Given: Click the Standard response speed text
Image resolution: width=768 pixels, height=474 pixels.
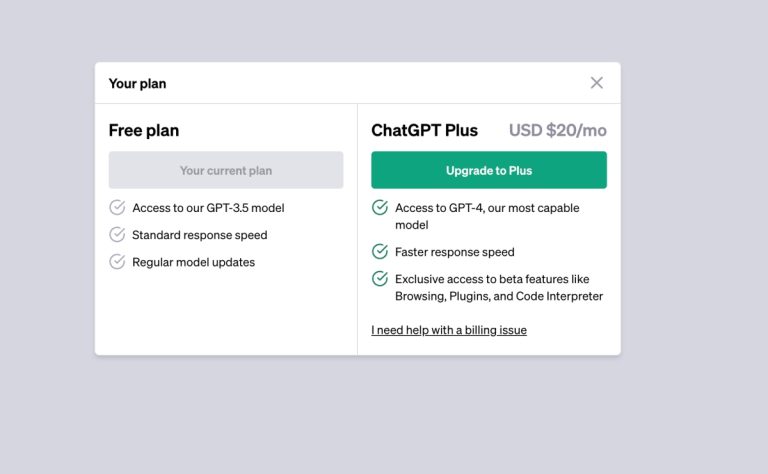Looking at the screenshot, I should (200, 235).
